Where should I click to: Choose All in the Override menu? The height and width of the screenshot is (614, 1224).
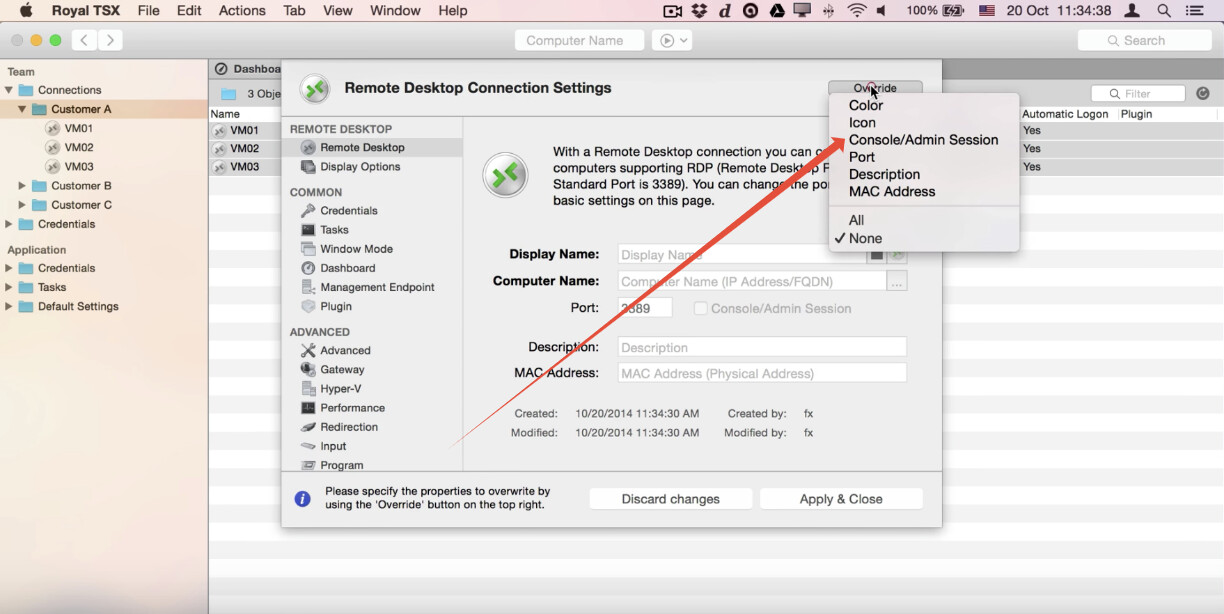pos(856,220)
